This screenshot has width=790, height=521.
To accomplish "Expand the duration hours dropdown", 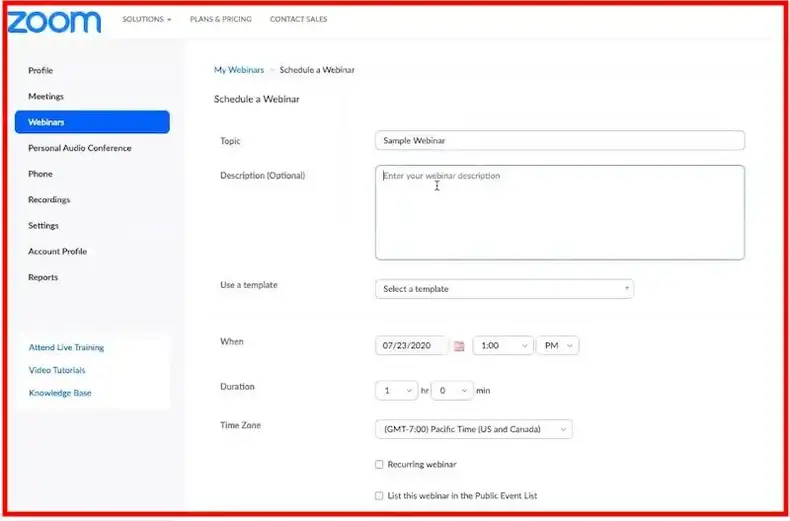I will (x=395, y=390).
